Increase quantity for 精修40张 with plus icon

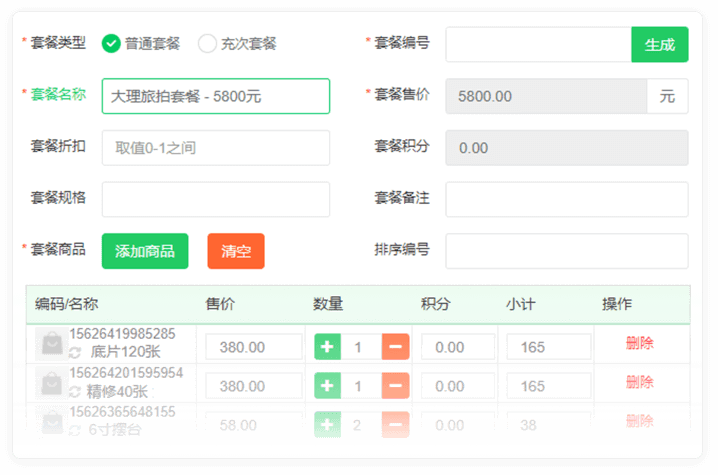[327, 386]
